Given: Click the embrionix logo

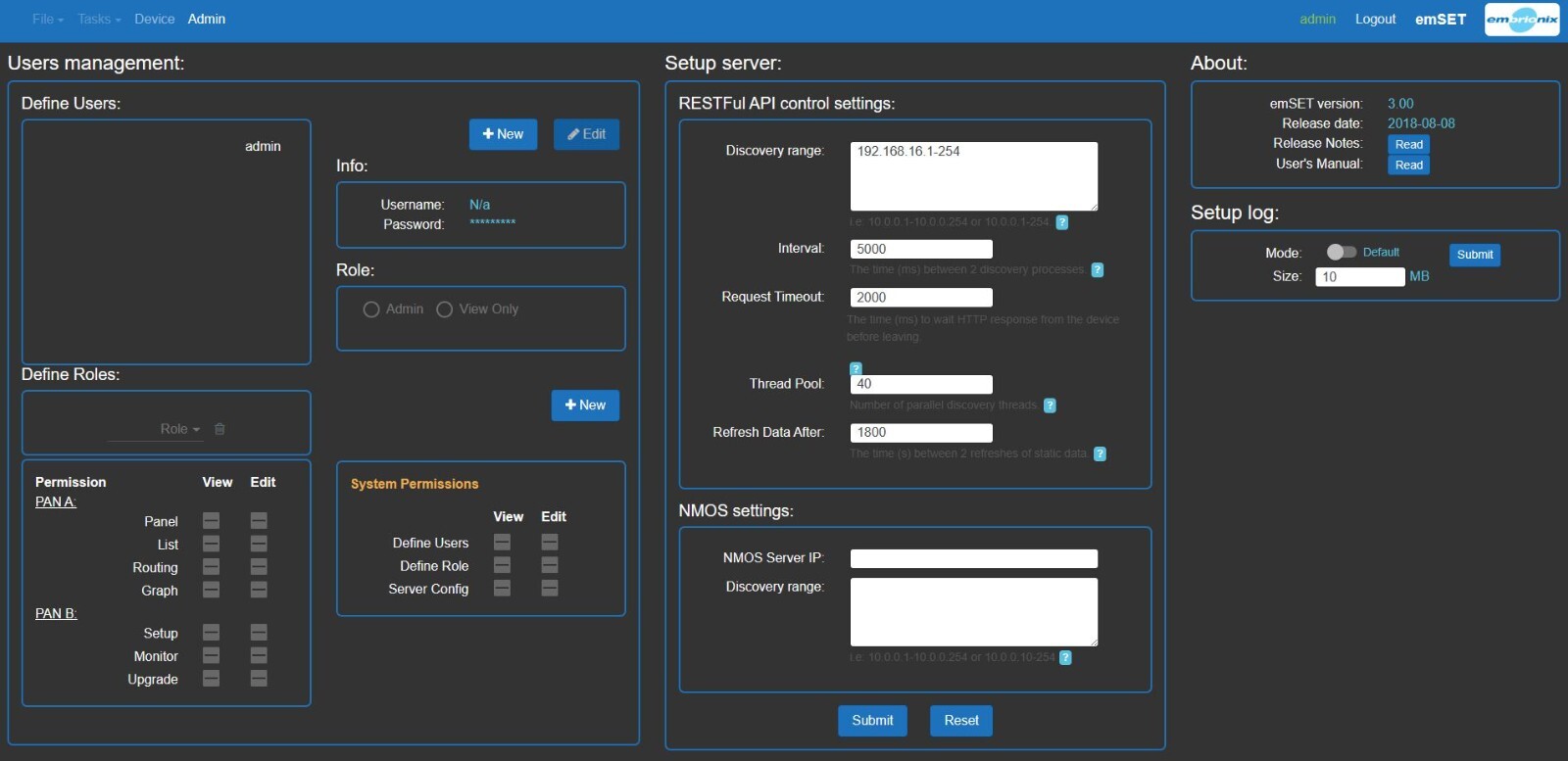Looking at the screenshot, I should coord(1522,20).
